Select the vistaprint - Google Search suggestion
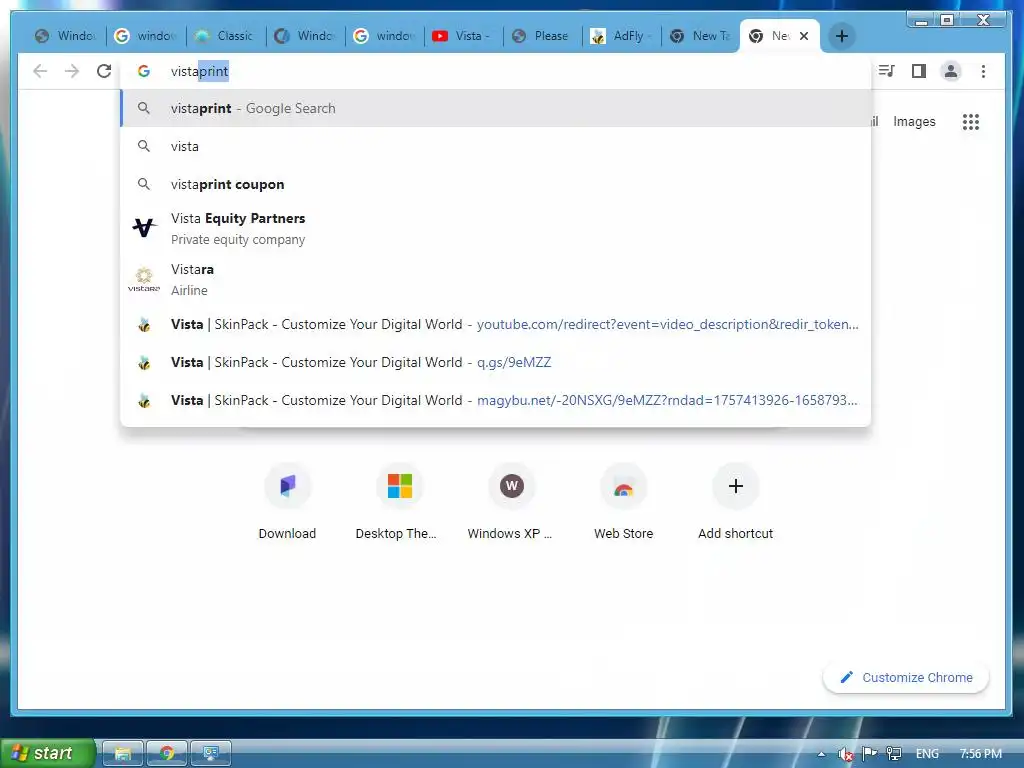This screenshot has height=768, width=1024. click(x=496, y=108)
